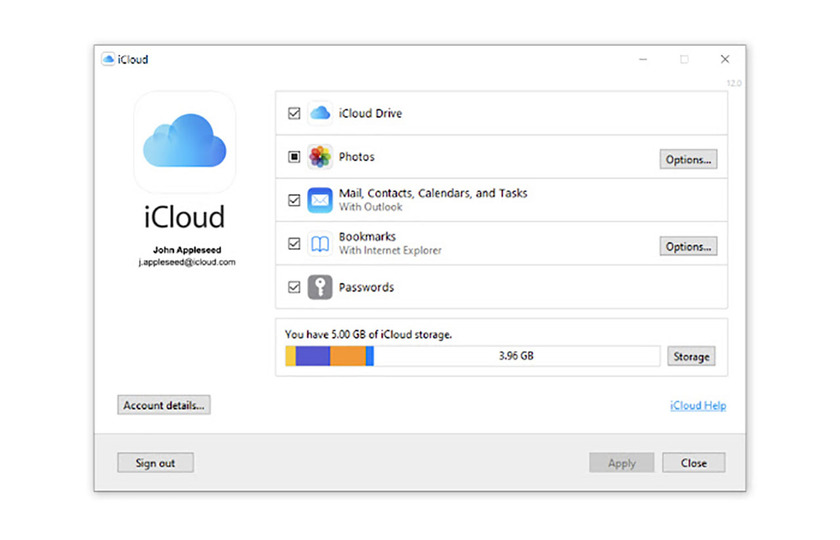Click the orange segment of storage bar

click(347, 356)
